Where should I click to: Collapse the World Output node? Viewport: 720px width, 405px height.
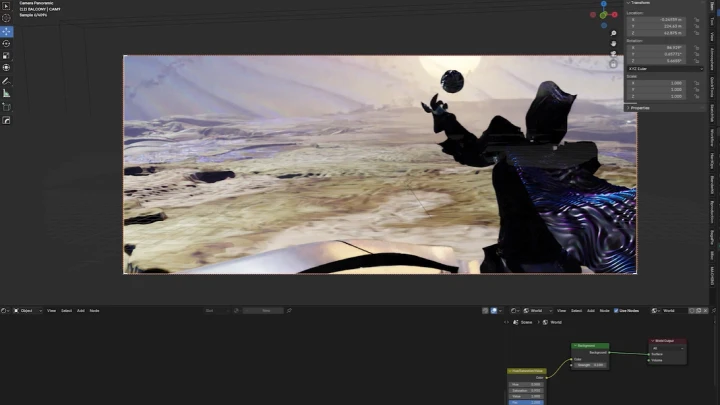pyautogui.click(x=652, y=341)
